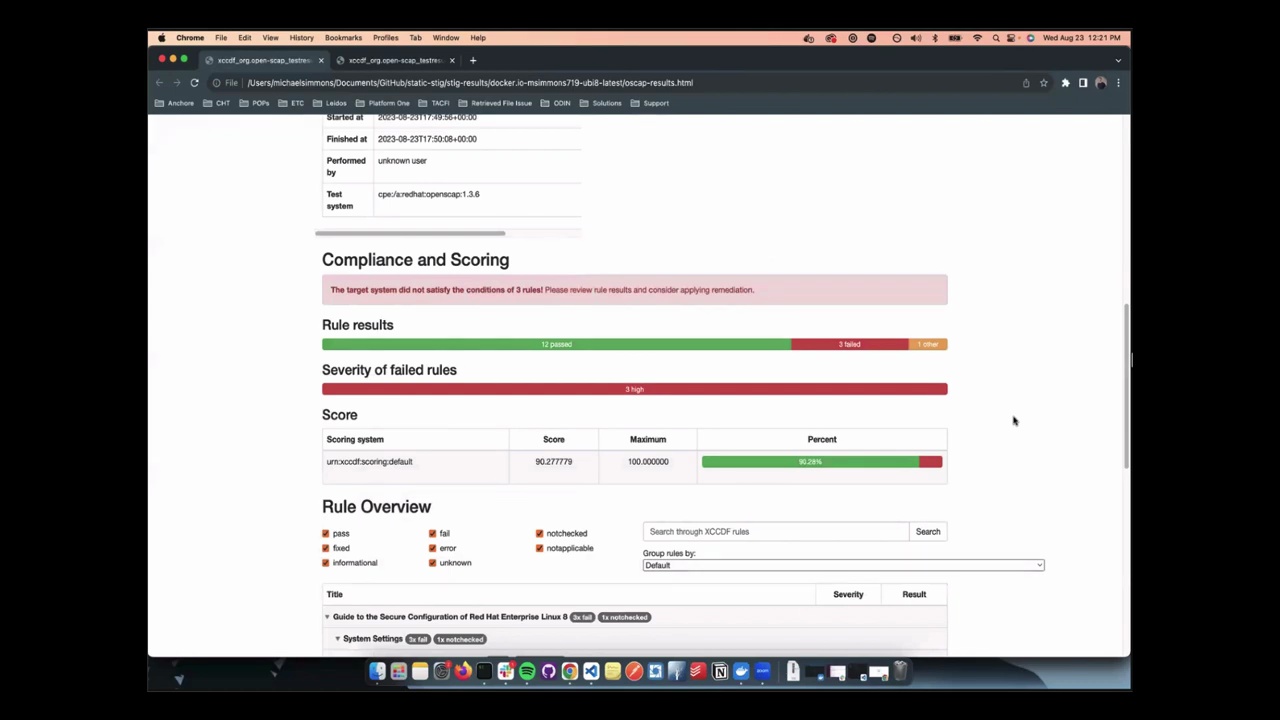Uncheck the notapplicable filter
Screen dimensions: 1280x720
click(540, 548)
